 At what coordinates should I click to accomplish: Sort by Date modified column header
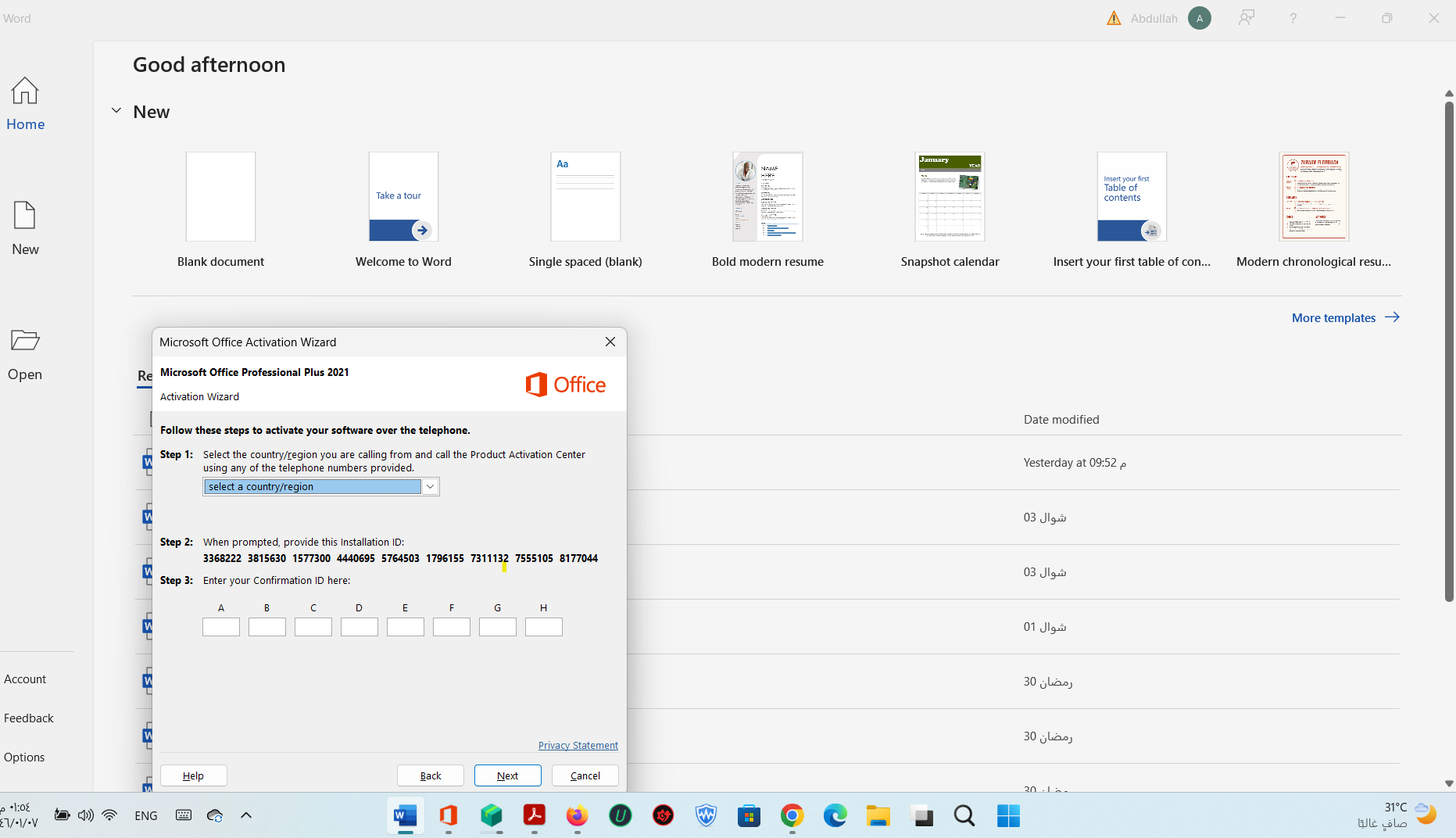click(x=1061, y=420)
